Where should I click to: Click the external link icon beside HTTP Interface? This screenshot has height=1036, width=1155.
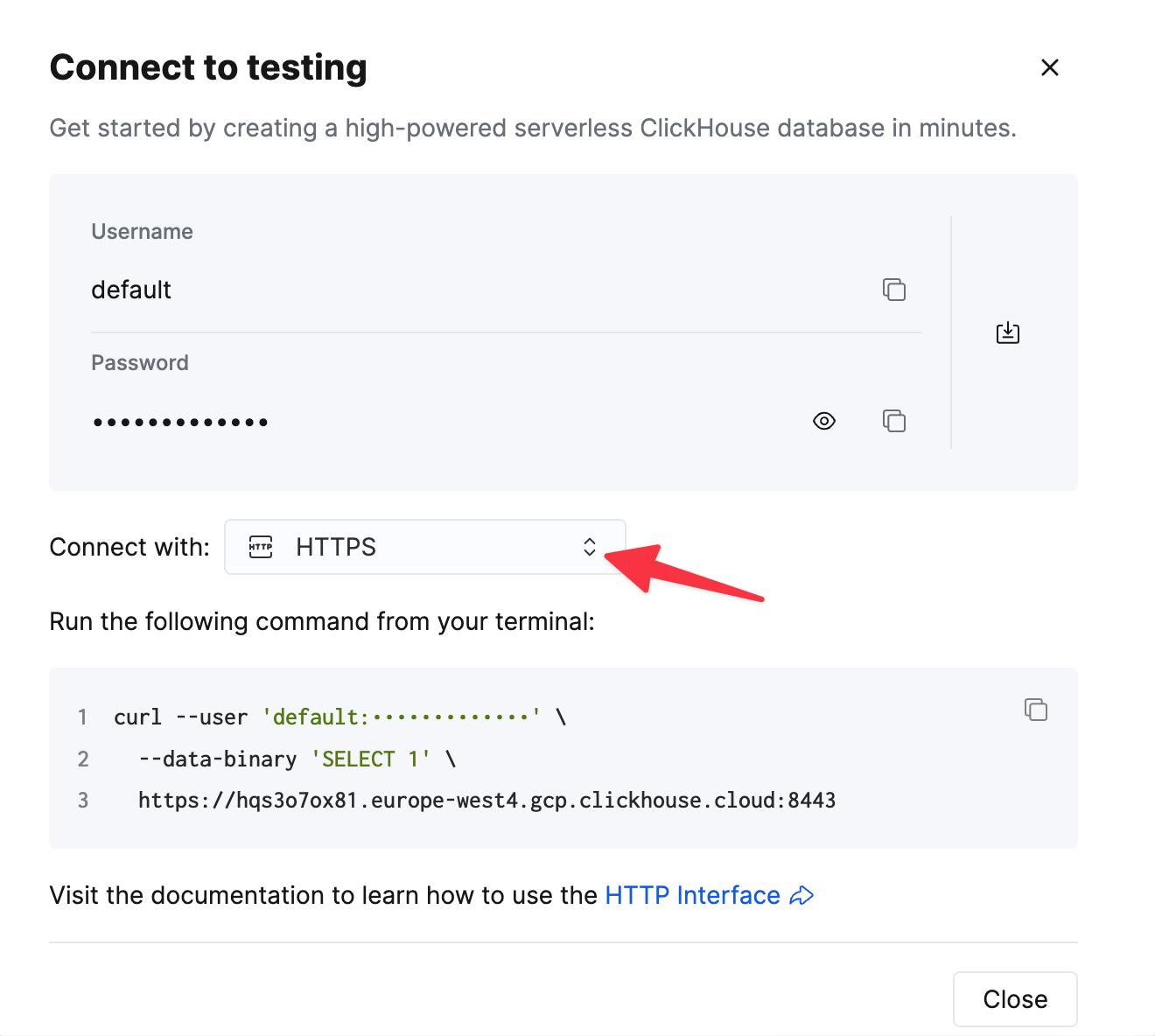click(x=801, y=895)
